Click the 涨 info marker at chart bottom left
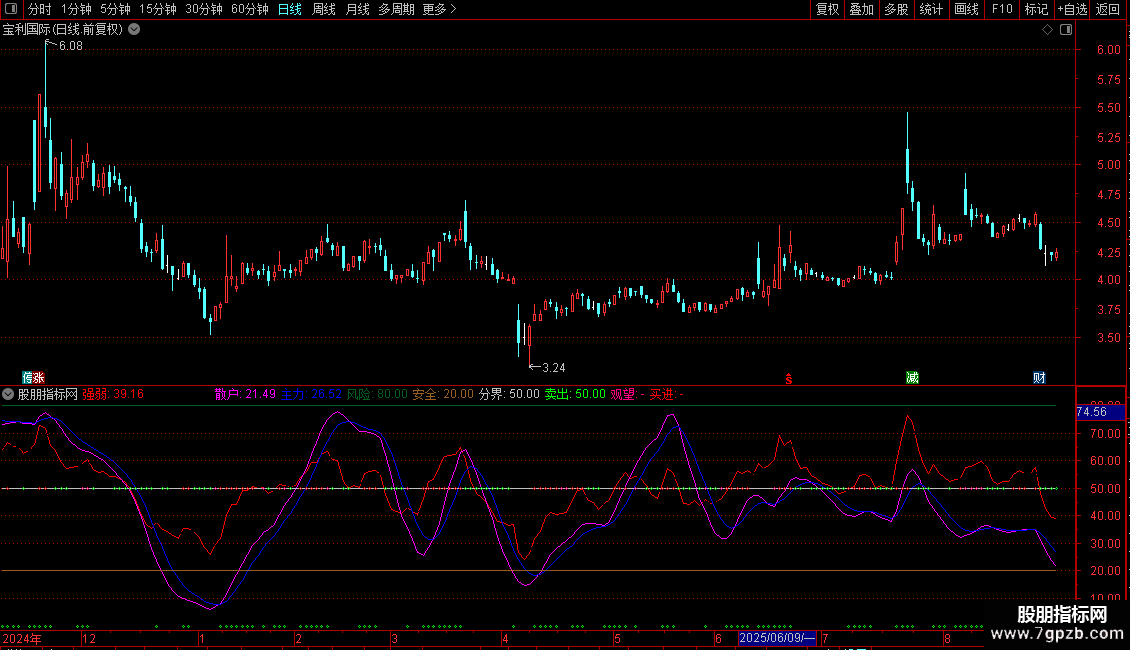This screenshot has height=650, width=1130. tap(39, 378)
